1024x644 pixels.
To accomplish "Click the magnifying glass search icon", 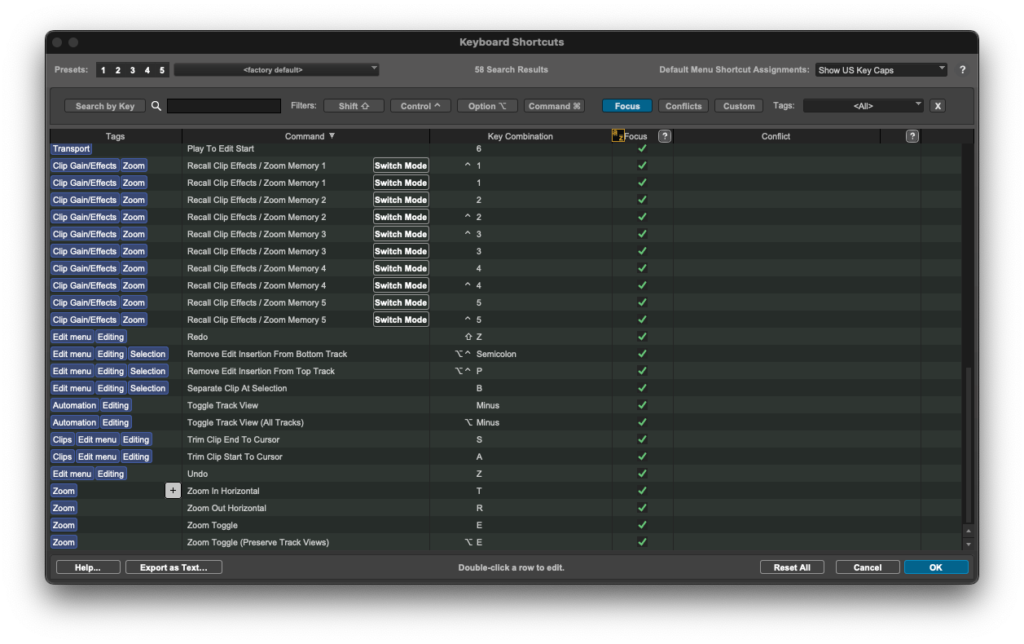I will click(x=157, y=105).
